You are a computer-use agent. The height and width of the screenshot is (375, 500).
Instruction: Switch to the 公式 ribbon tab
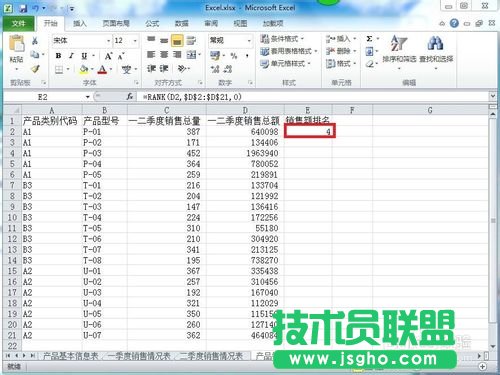point(152,23)
